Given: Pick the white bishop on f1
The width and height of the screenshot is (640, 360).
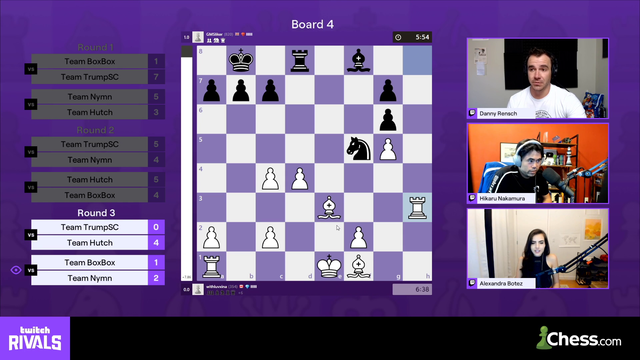Looking at the screenshot, I should (358, 266).
